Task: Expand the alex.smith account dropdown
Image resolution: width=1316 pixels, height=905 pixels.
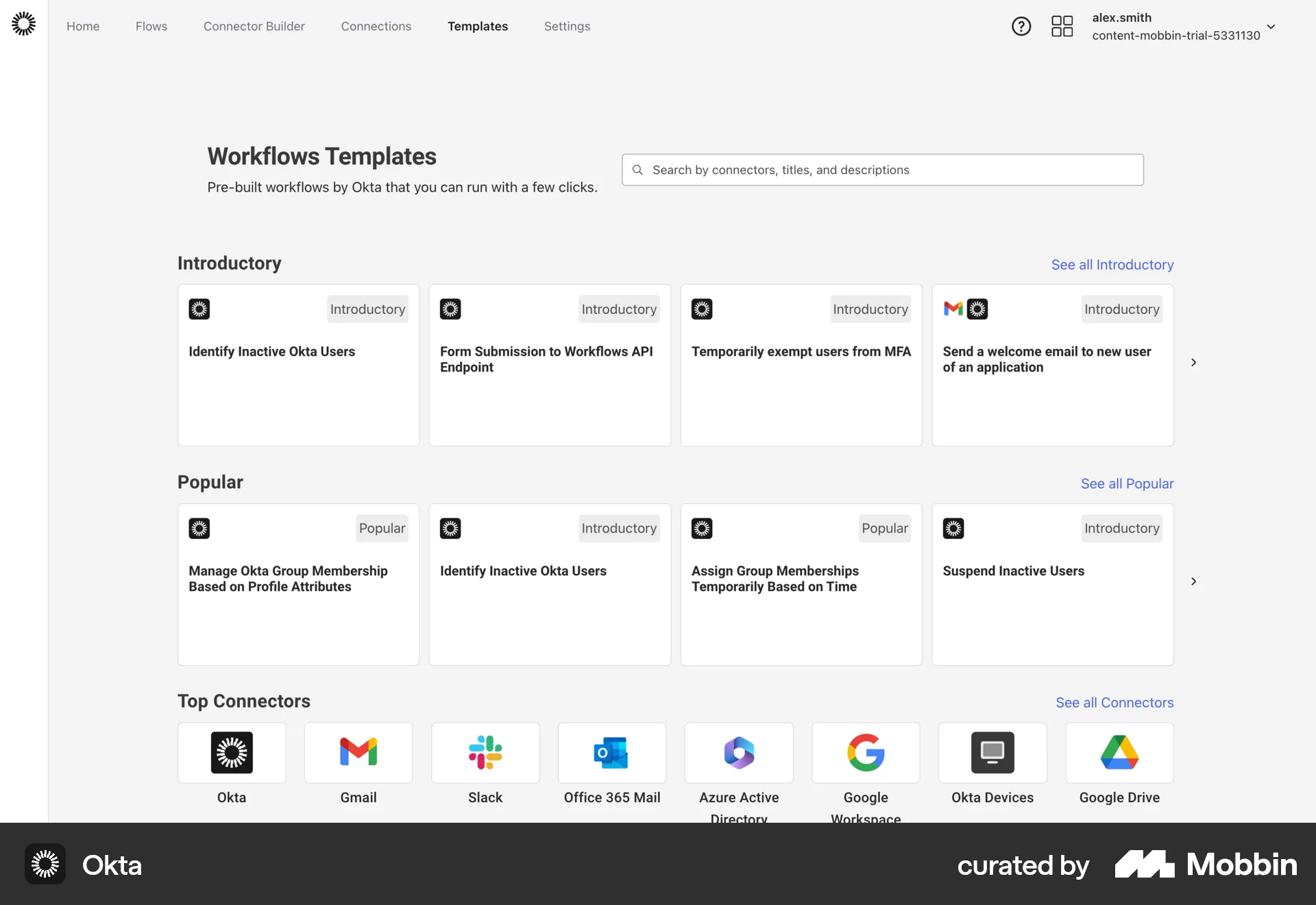Action: tap(1271, 26)
